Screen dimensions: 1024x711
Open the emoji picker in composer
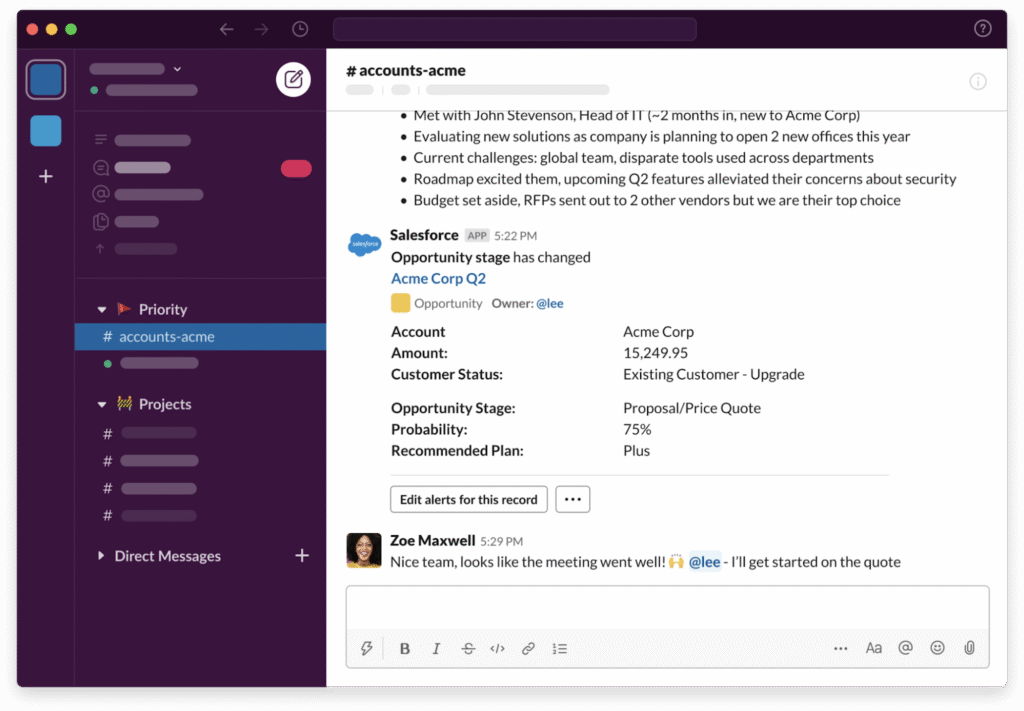click(x=937, y=648)
